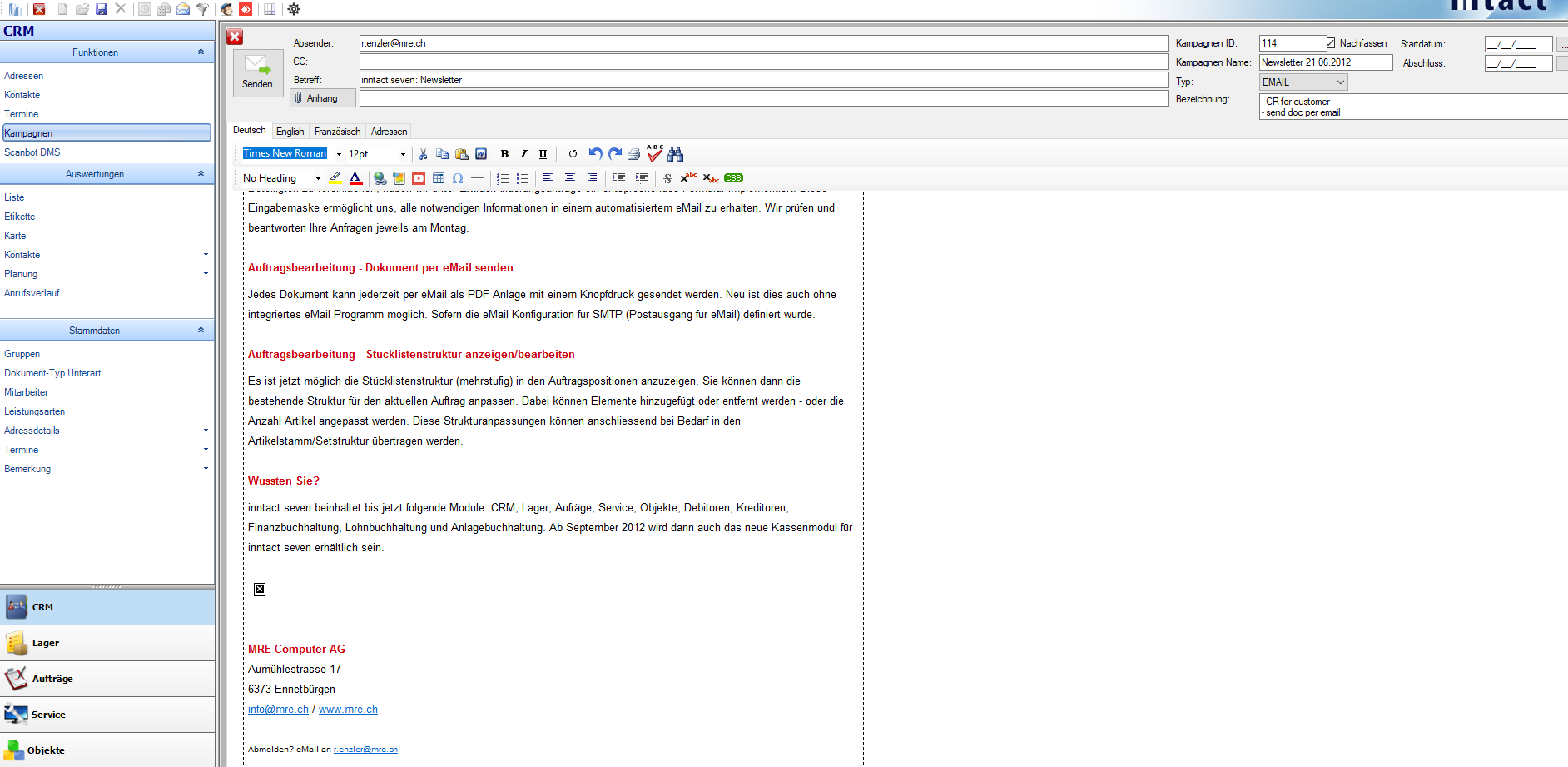Click the insert table icon
The height and width of the screenshot is (767, 1568).
point(439,178)
